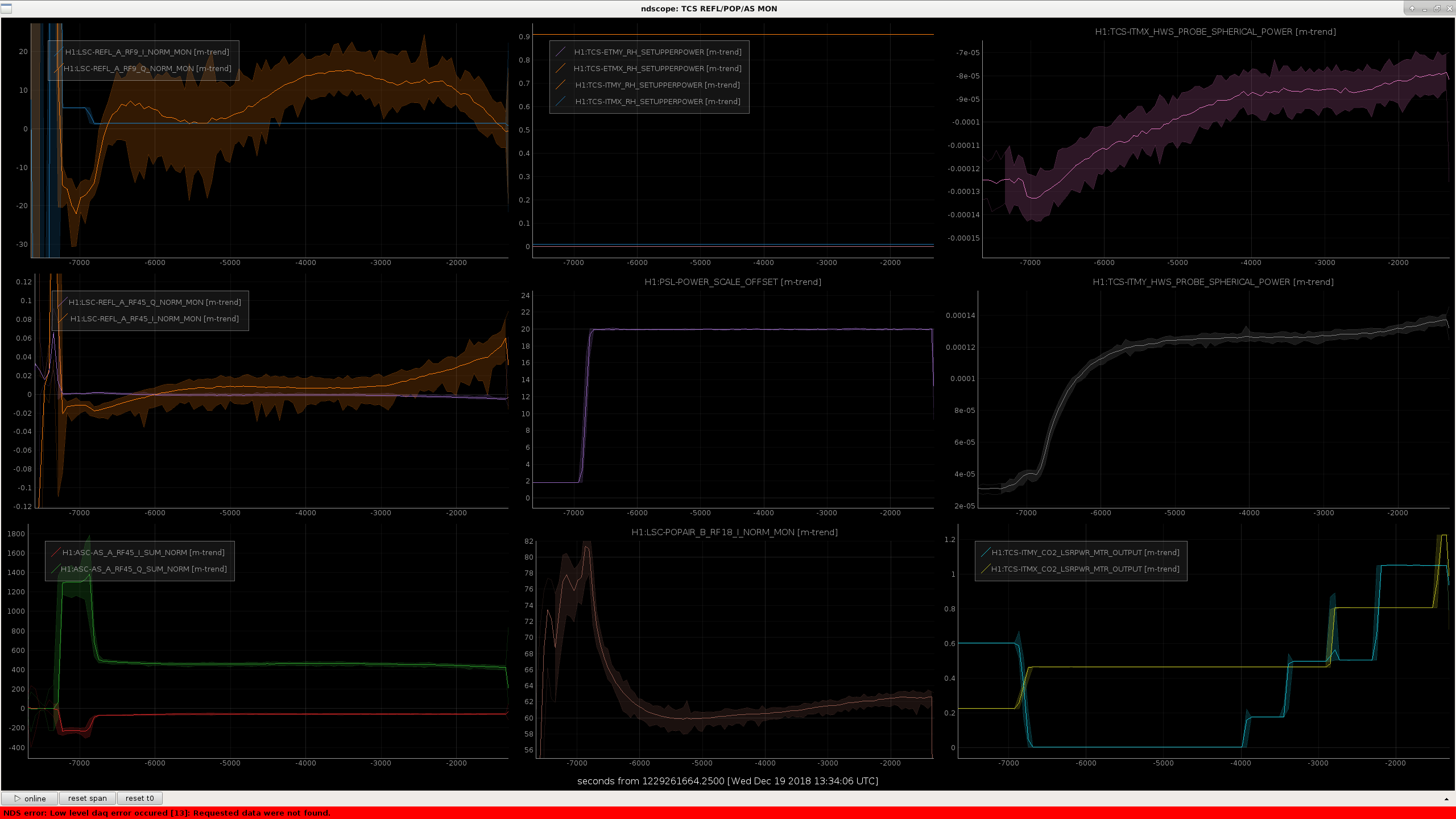Click the reset span button
This screenshot has height=819, width=1456.
[x=88, y=799]
